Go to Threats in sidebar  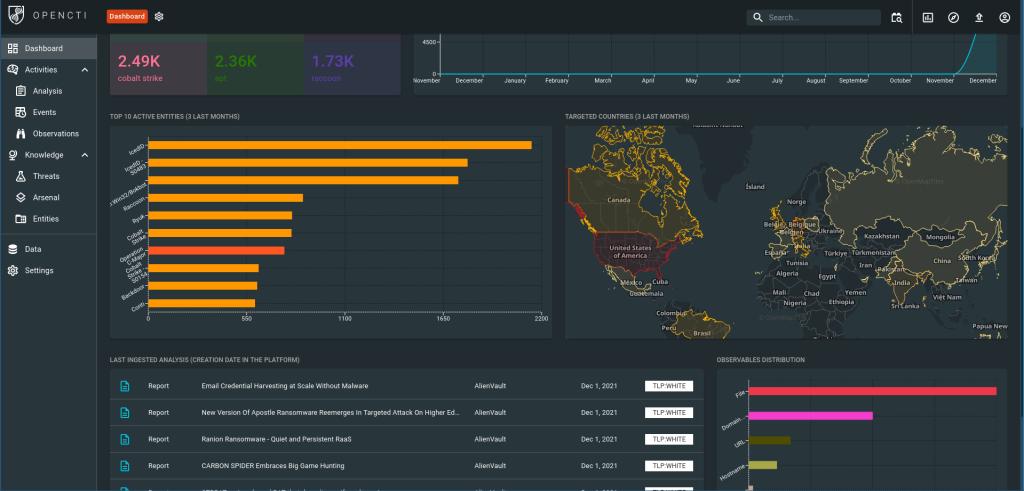[48, 176]
